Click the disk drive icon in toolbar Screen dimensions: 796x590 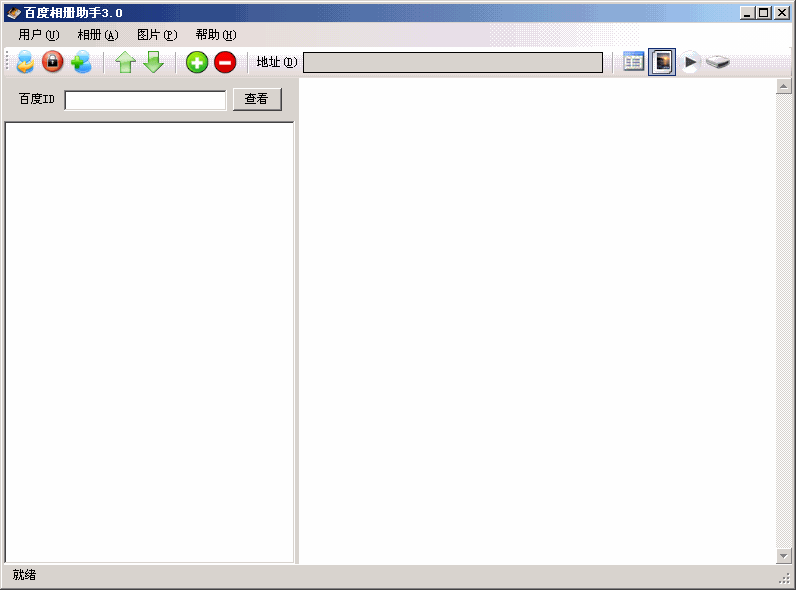(x=718, y=62)
